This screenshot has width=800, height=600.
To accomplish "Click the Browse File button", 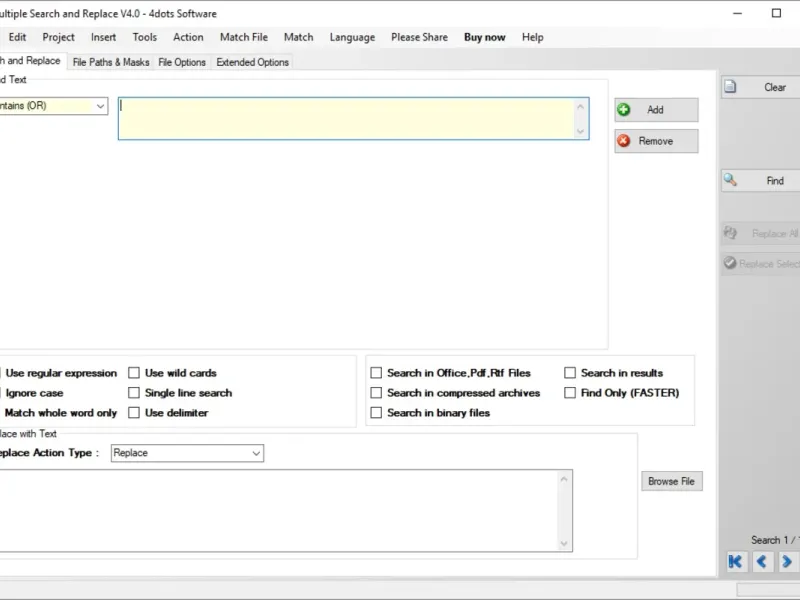I will point(671,481).
